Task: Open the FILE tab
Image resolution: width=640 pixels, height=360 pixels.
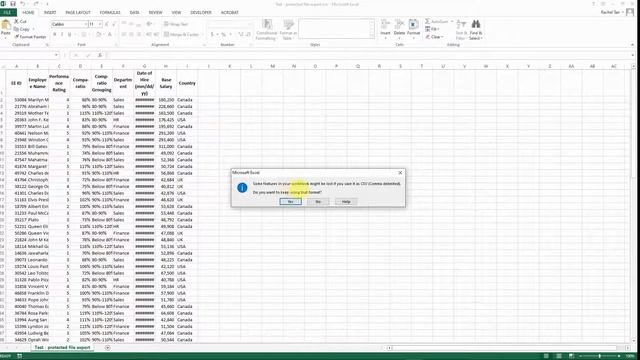Action: pos(7,12)
